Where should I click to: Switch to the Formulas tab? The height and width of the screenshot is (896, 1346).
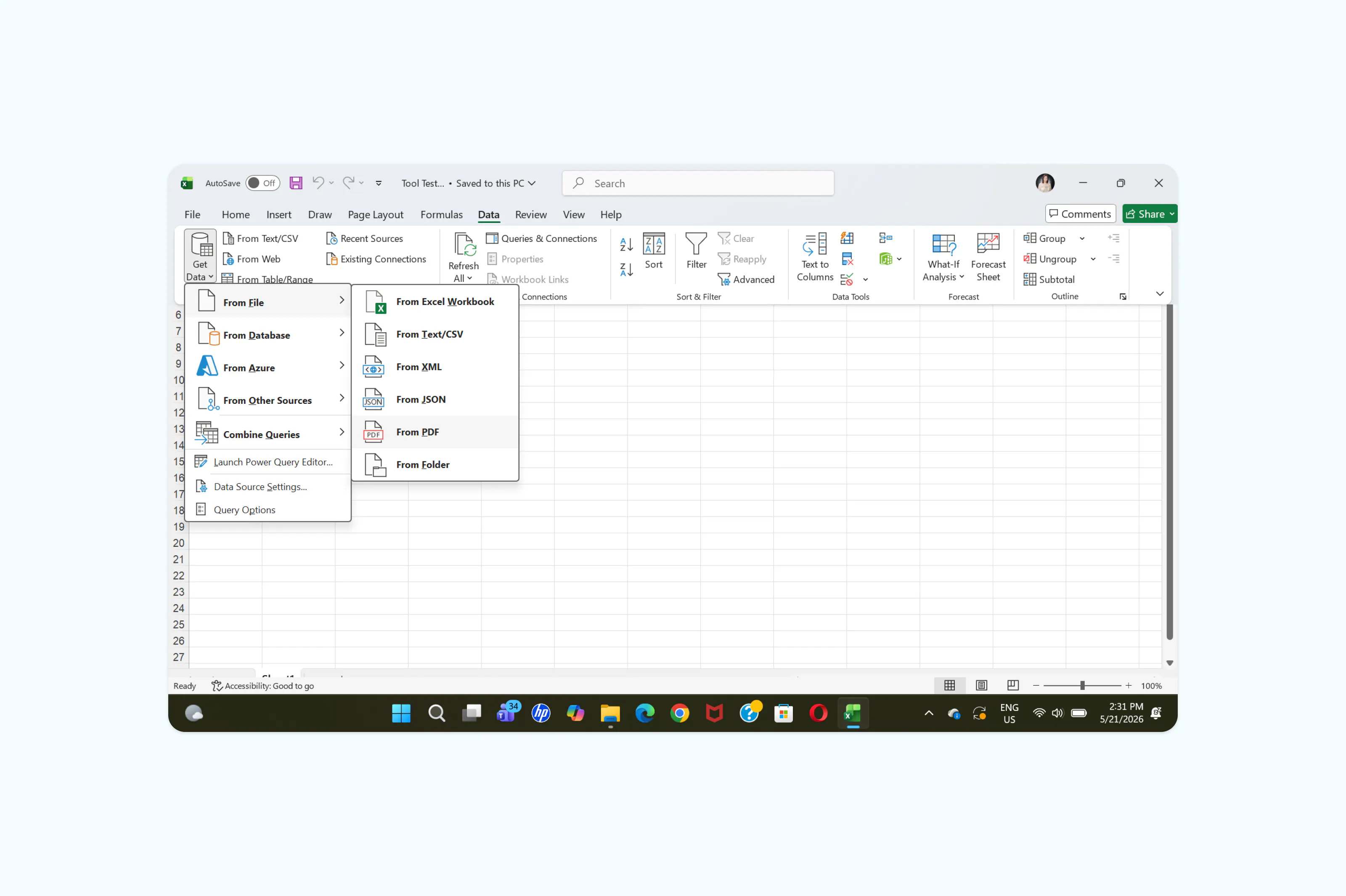pos(441,214)
